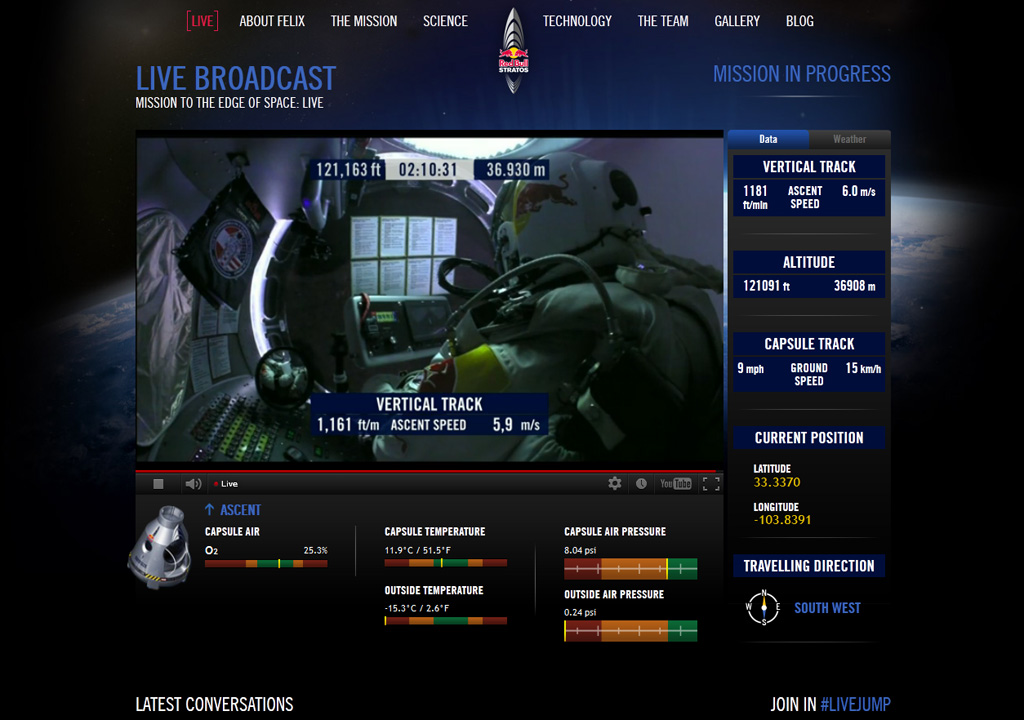Viewport: 1024px width, 720px height.
Task: Click the 25.3% oxygen value
Action: (x=315, y=550)
